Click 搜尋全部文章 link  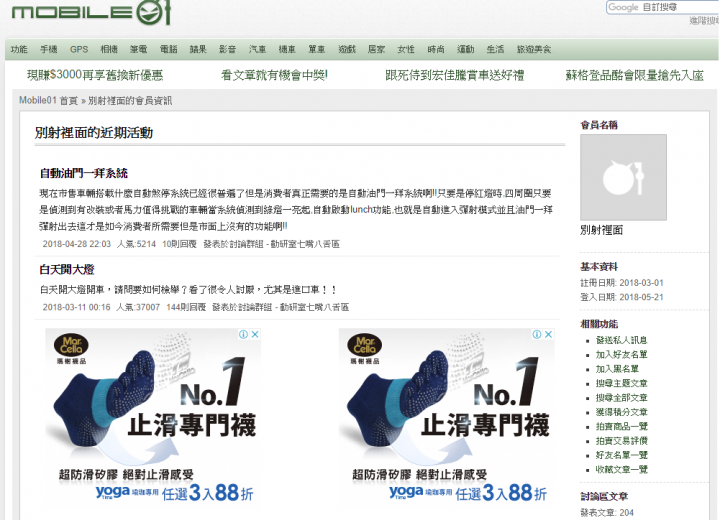621,397
